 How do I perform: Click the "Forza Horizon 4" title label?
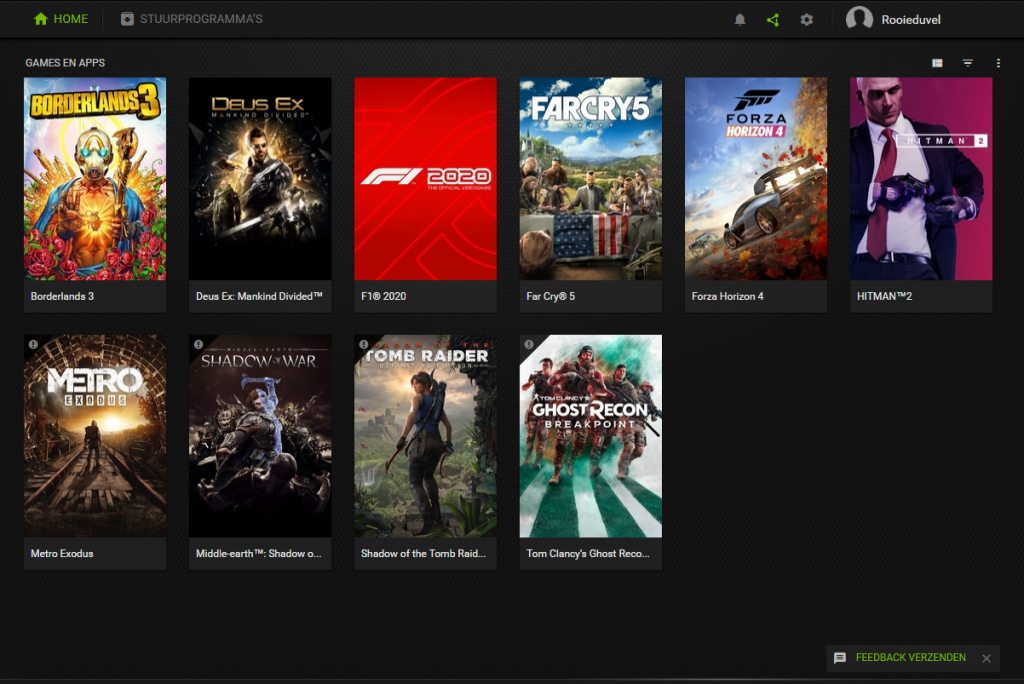tap(728, 296)
